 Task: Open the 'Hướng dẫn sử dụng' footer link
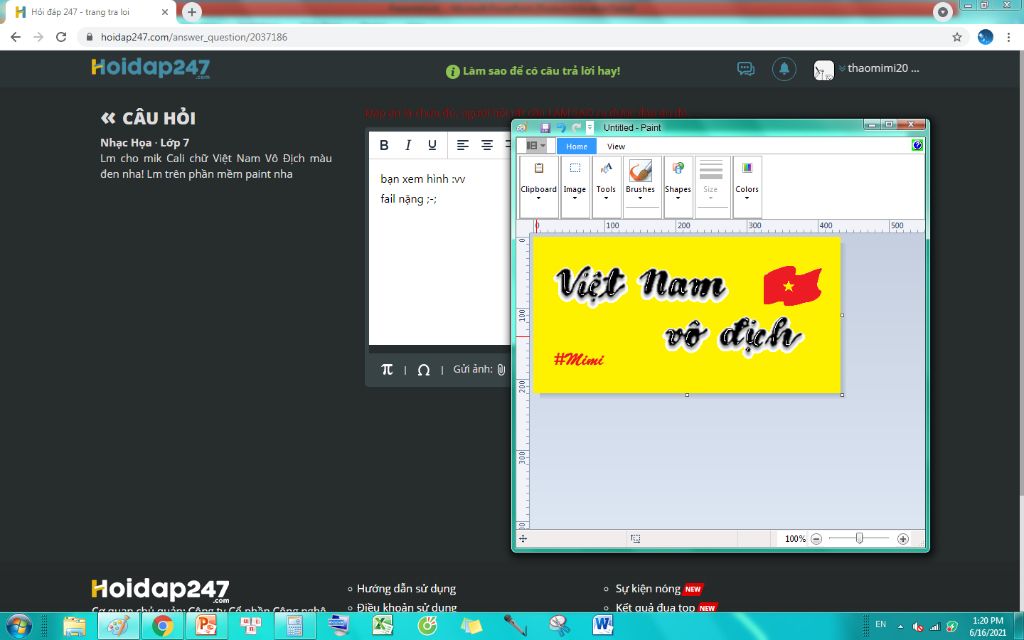point(406,588)
